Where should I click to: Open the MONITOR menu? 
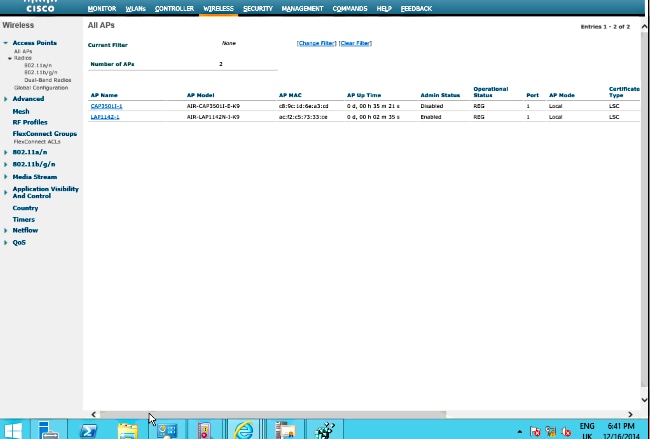102,8
